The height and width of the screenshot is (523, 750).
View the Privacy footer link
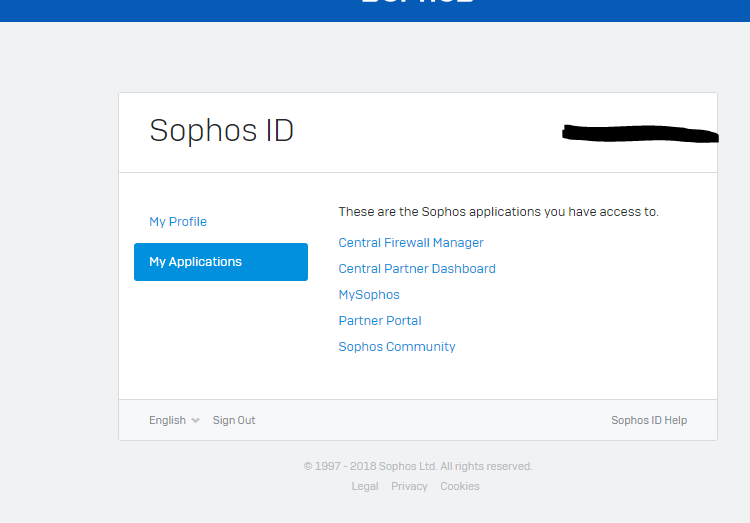(x=409, y=486)
